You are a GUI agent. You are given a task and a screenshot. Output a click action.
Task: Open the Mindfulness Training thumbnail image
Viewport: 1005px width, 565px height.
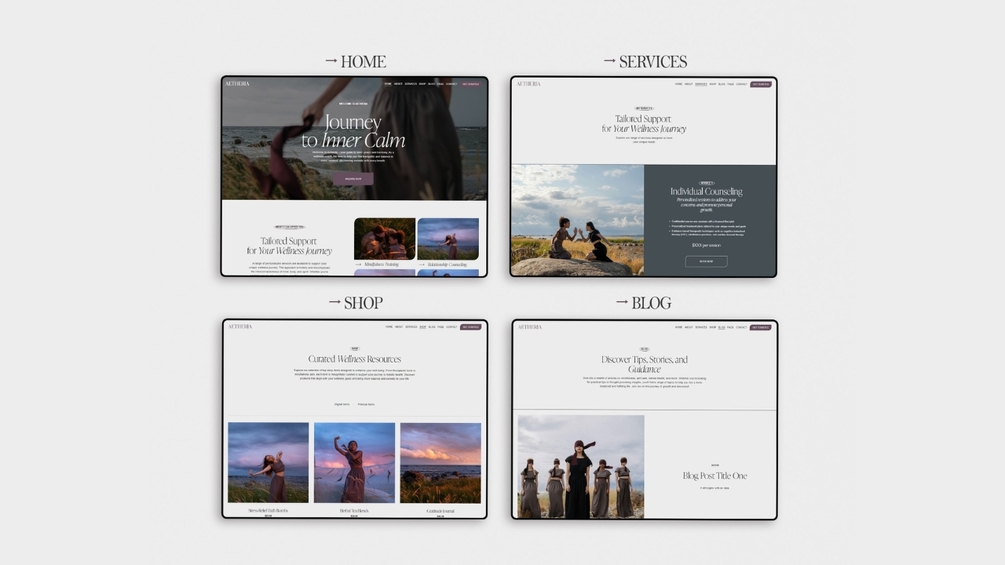385,238
